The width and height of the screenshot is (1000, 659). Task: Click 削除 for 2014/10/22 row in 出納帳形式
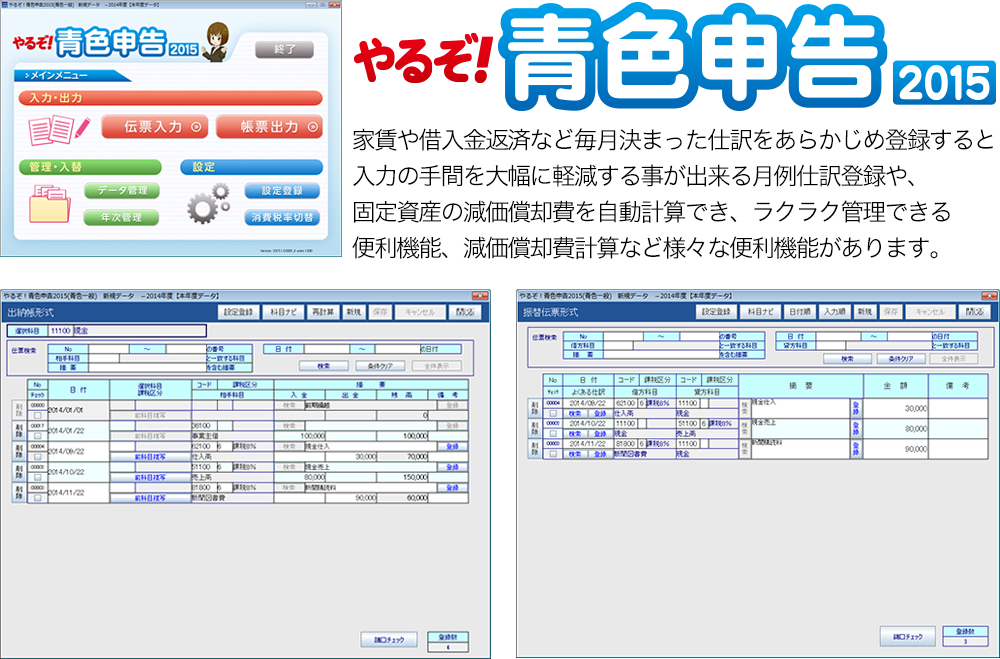click(18, 472)
